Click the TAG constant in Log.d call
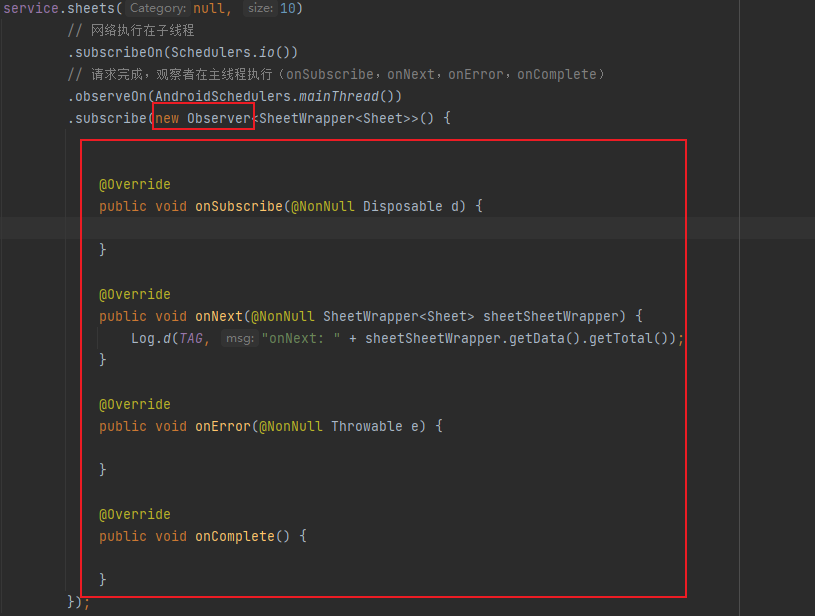This screenshot has height=616, width=815. (190, 338)
